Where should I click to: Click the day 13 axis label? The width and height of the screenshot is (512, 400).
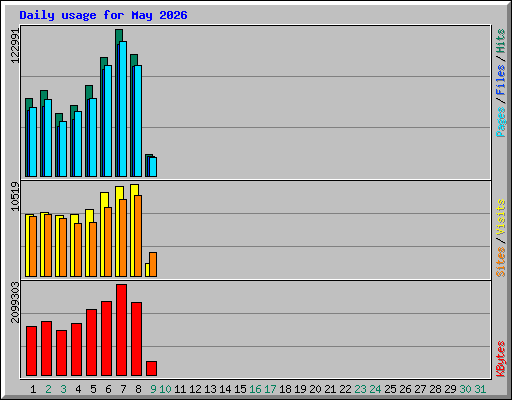tap(210, 389)
